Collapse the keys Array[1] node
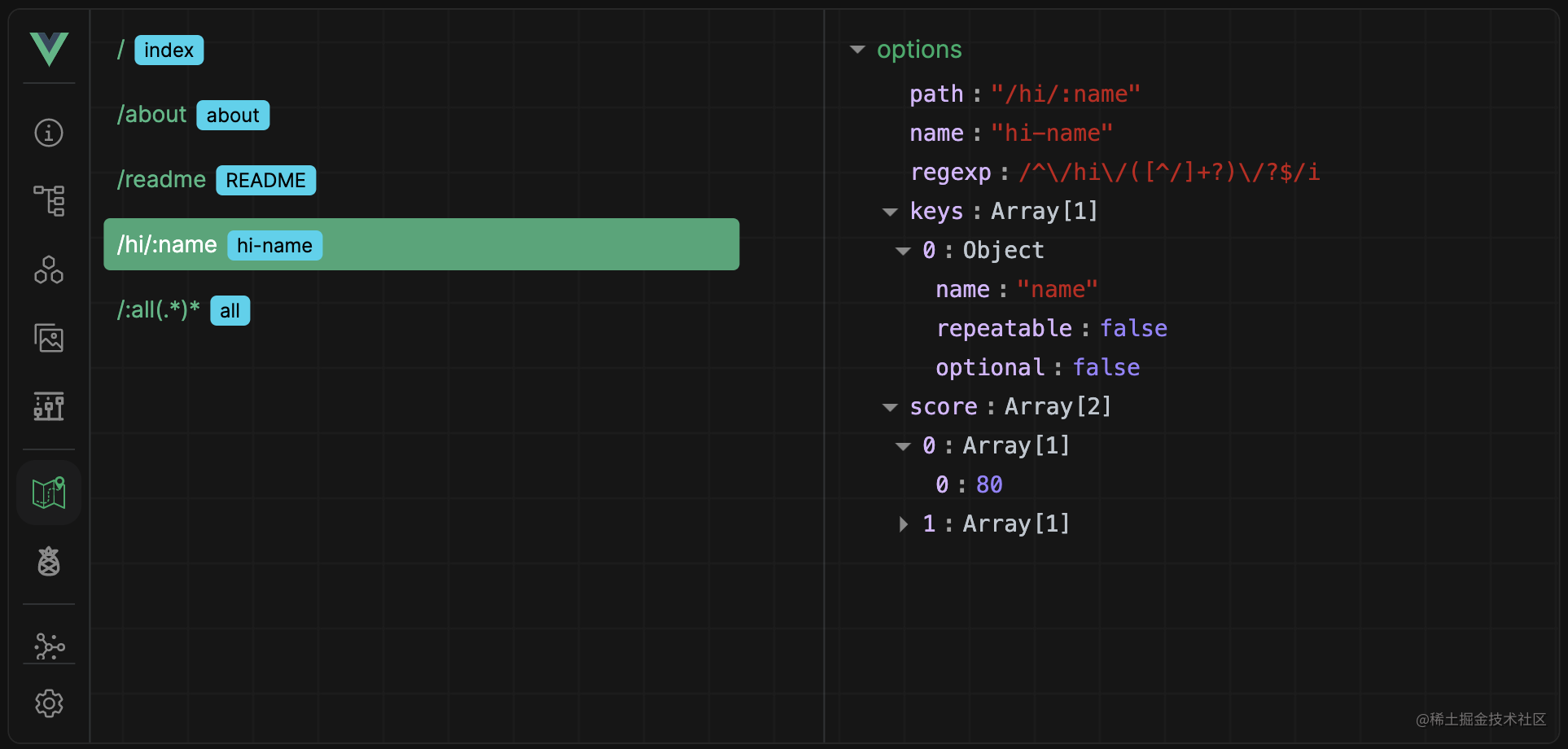Screen dimensions: 1568x749 890,212
